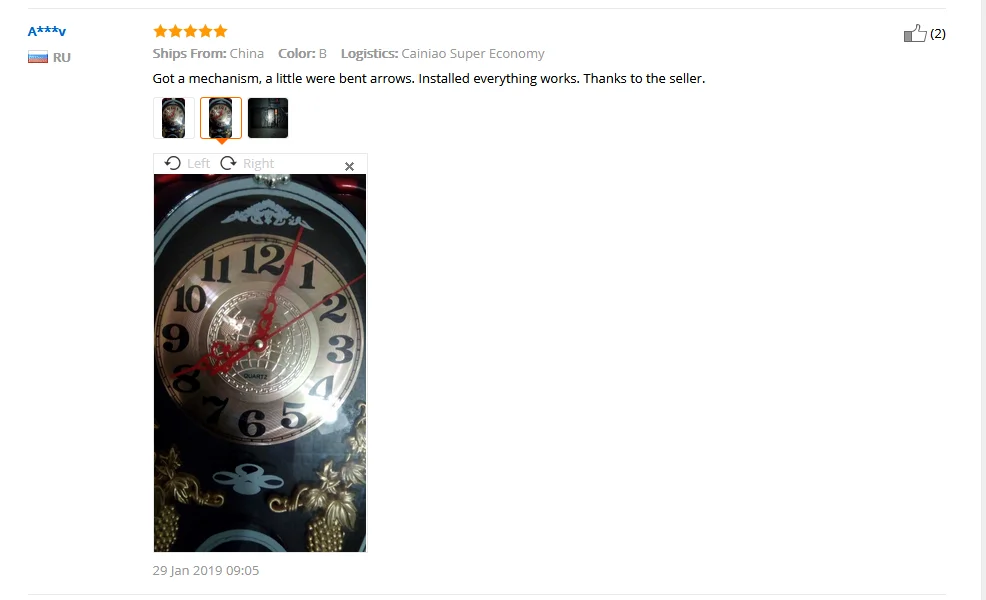Click the Ships From China label
Image resolution: width=986 pixels, height=600 pixels.
pyautogui.click(x=208, y=54)
